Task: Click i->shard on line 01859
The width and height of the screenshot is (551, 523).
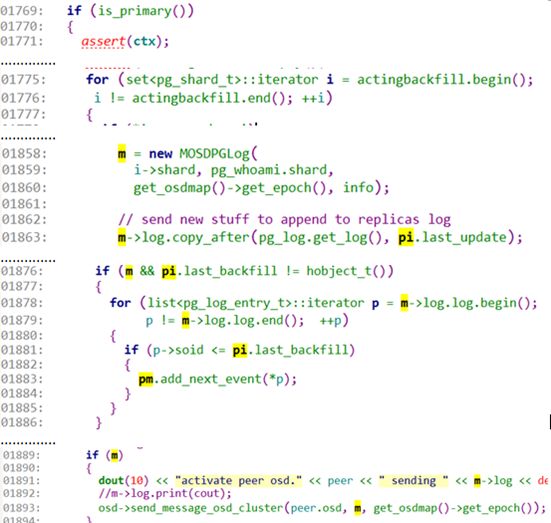Action: (164, 170)
